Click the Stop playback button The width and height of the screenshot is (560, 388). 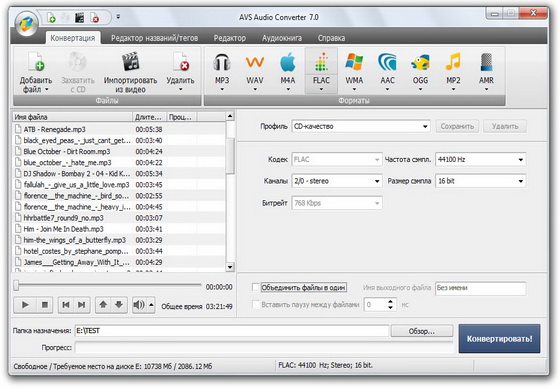(45, 305)
